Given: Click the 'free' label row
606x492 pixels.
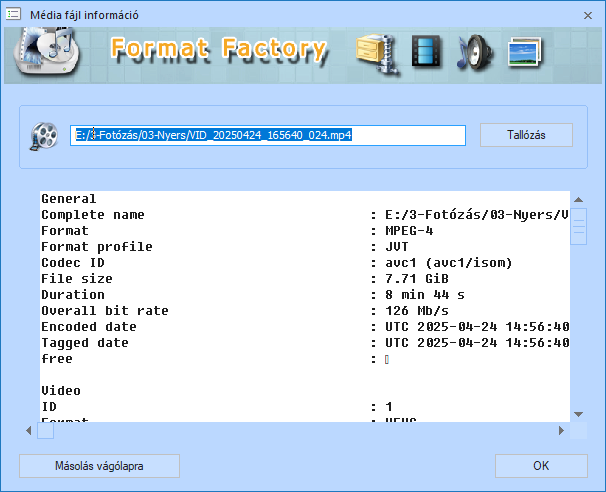Looking at the screenshot, I should click(57, 359).
